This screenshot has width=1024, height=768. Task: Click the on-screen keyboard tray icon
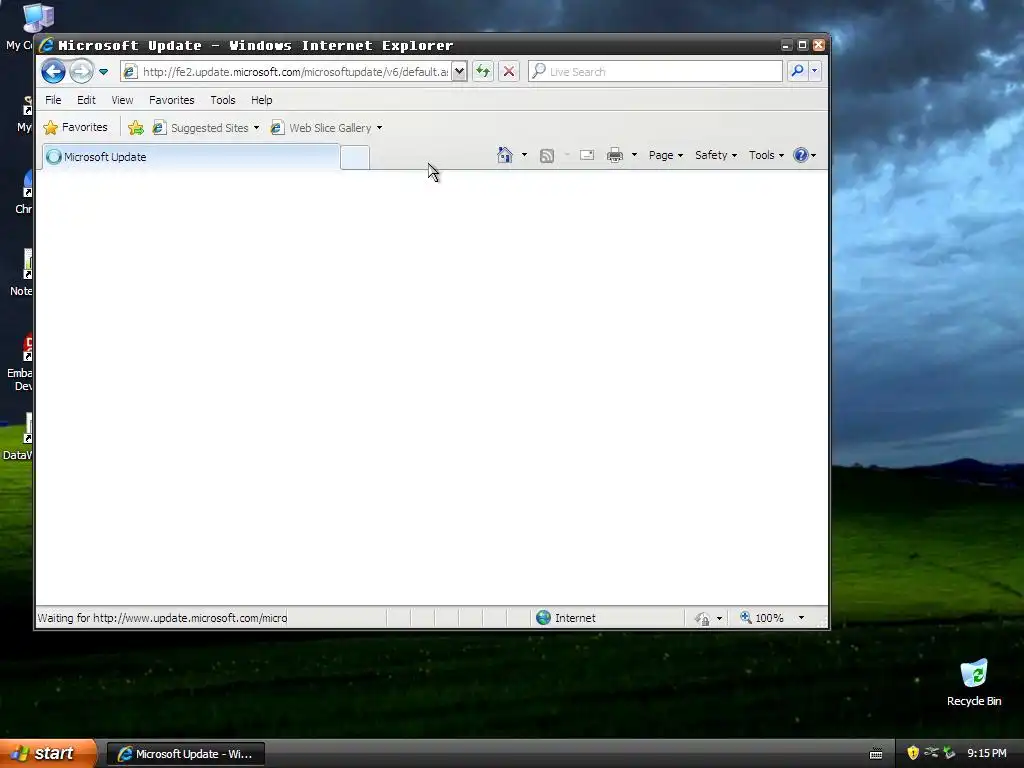[876, 754]
